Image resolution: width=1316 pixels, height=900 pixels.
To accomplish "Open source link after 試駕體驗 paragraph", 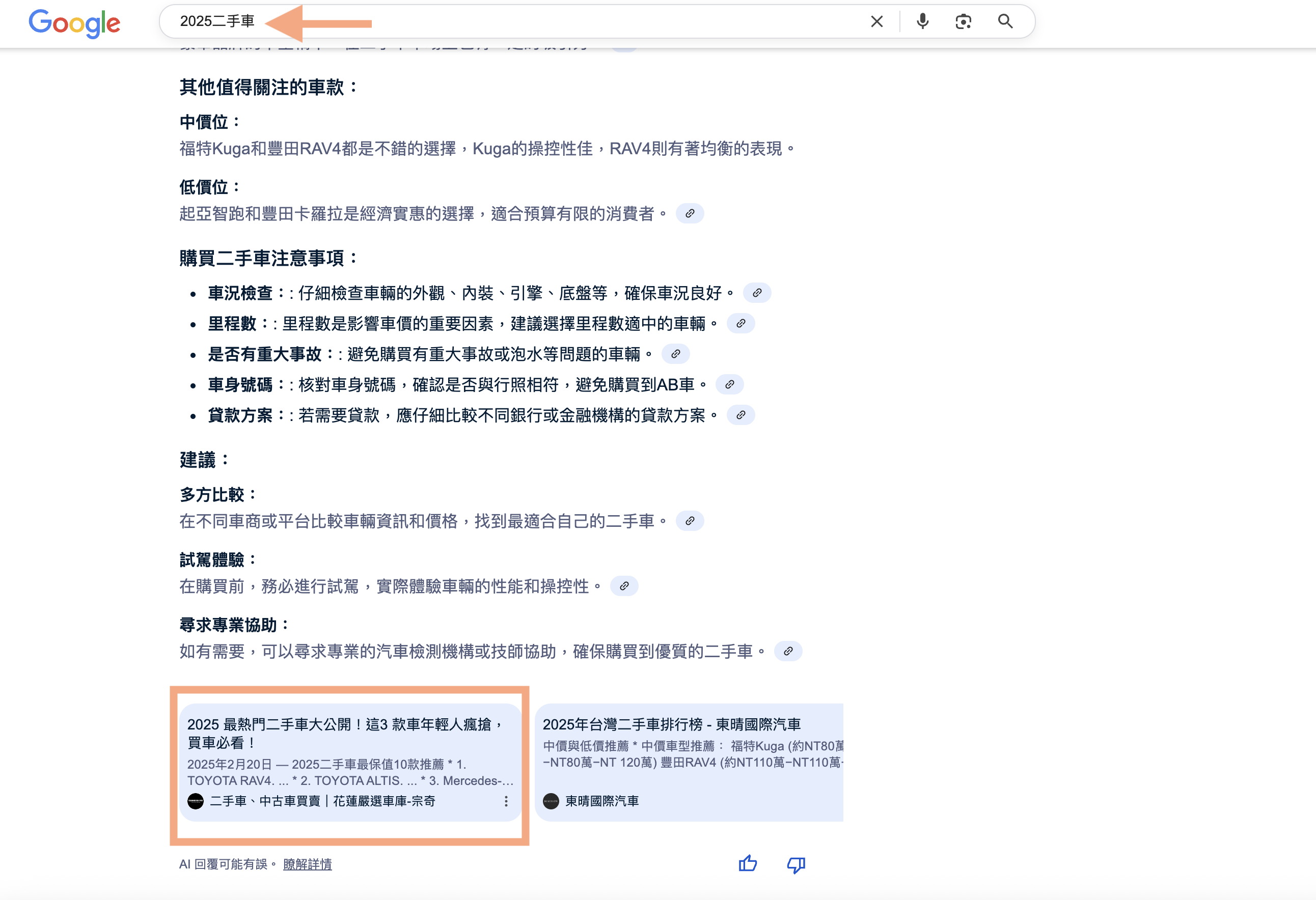I will (624, 586).
